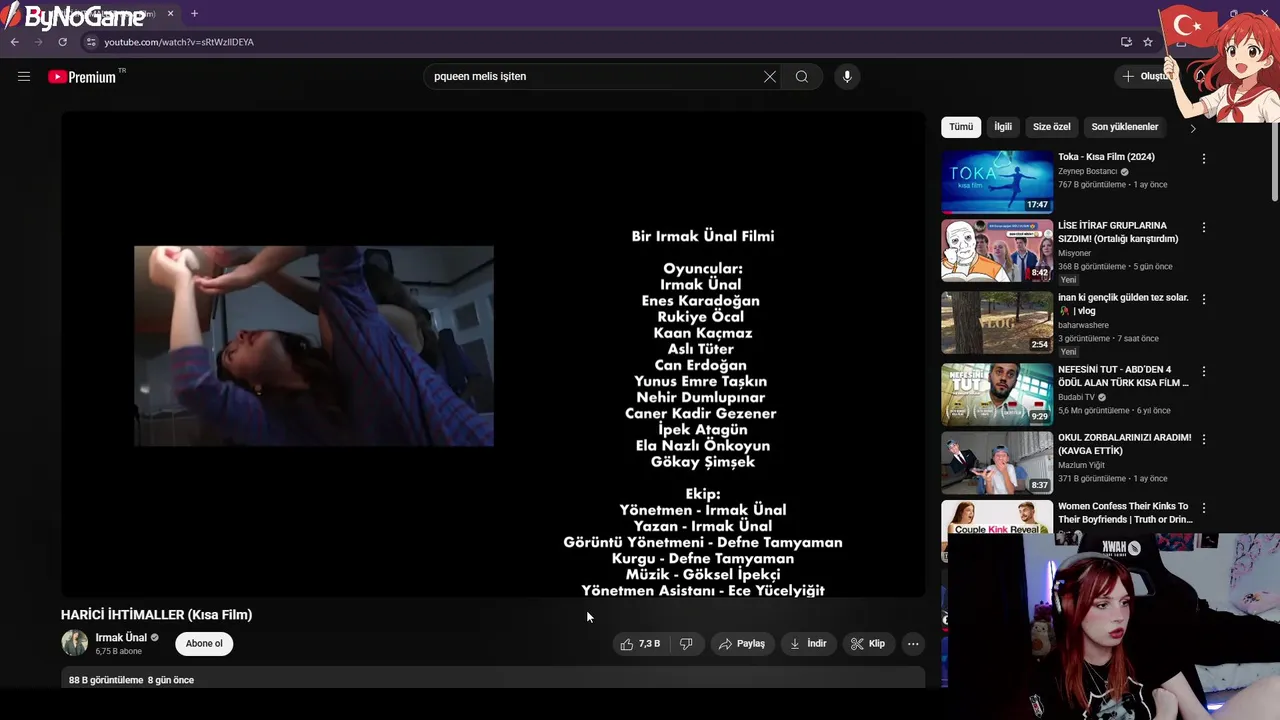Open Misyoner channel link
Screen dimensions: 1280x720
pyautogui.click(x=1075, y=253)
